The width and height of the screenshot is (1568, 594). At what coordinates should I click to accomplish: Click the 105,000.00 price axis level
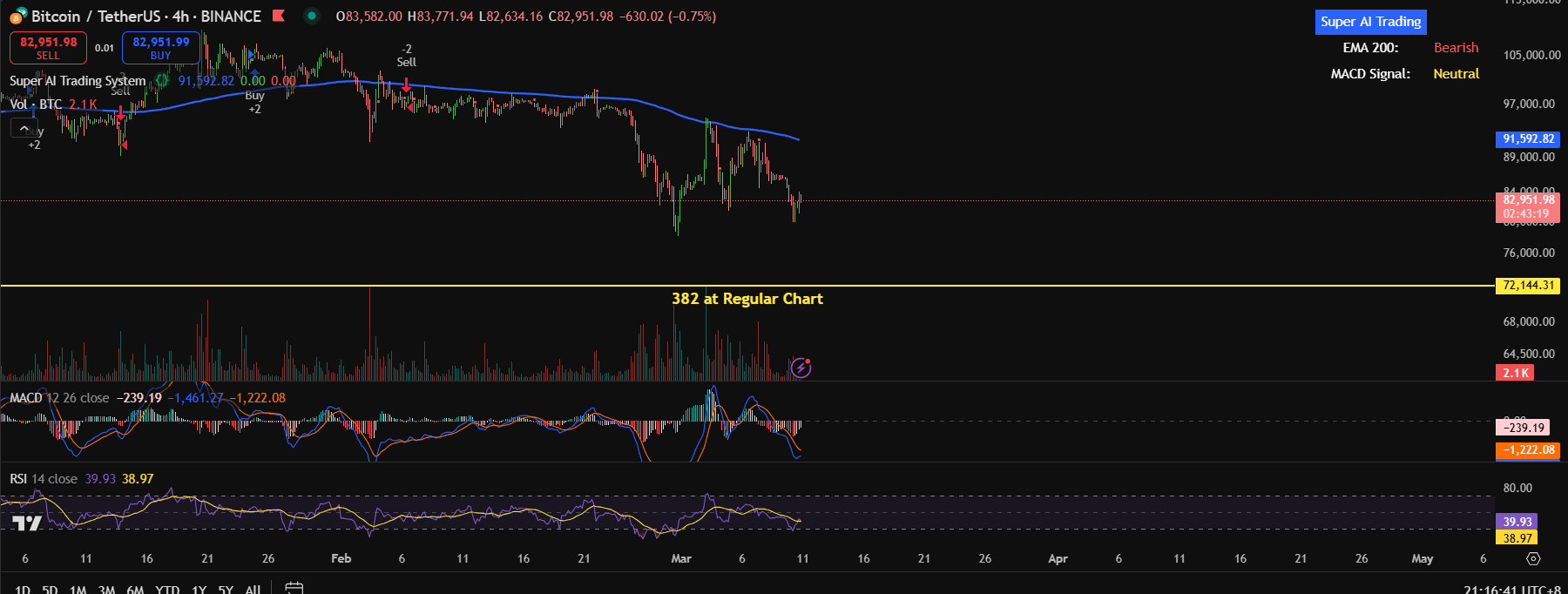[x=1531, y=55]
